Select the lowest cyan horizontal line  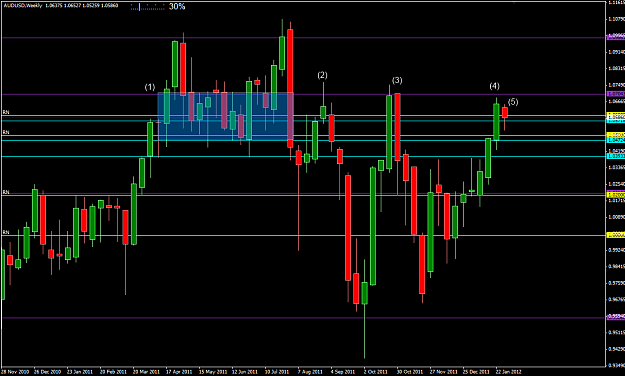tap(303, 156)
